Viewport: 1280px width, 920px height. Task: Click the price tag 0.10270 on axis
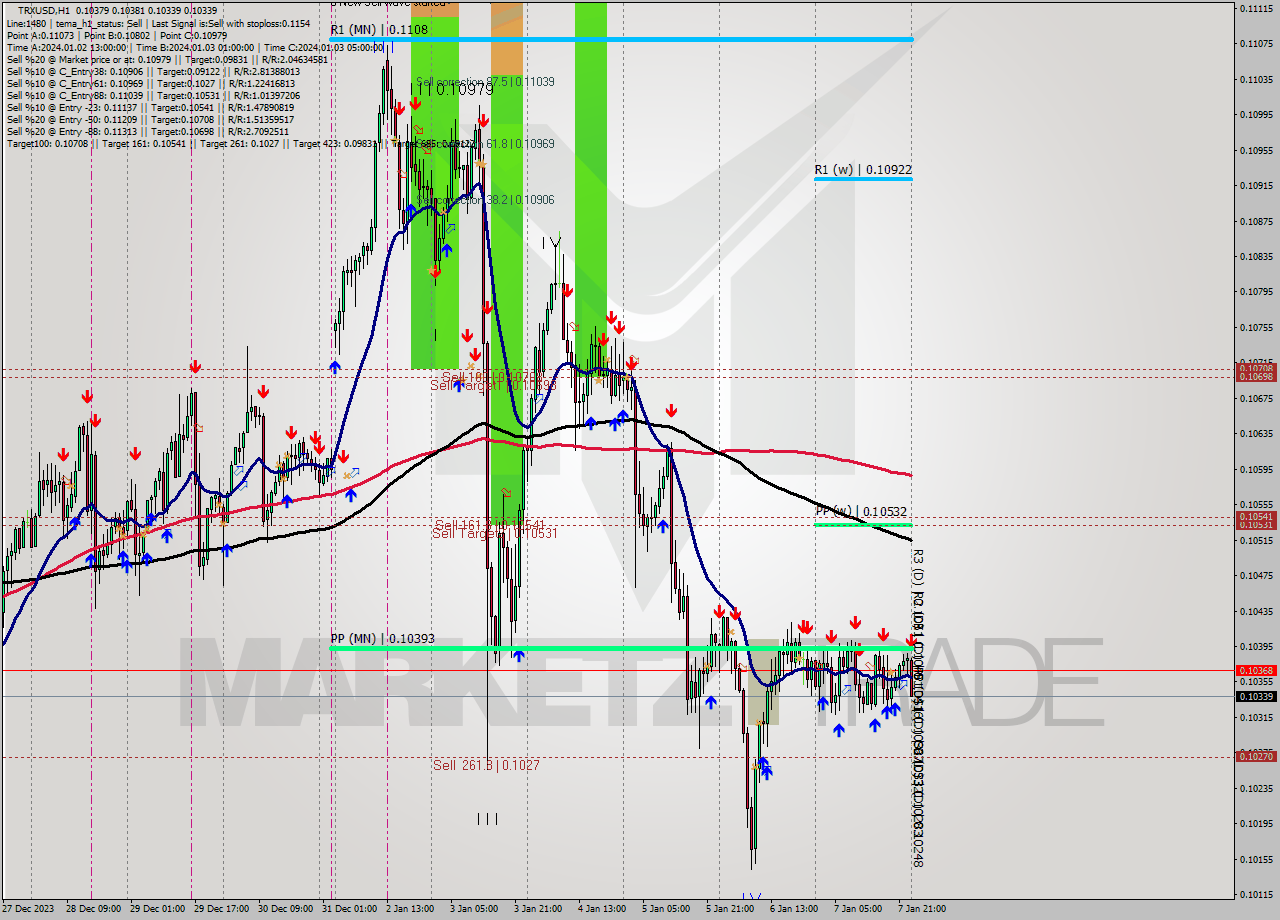click(x=1256, y=757)
